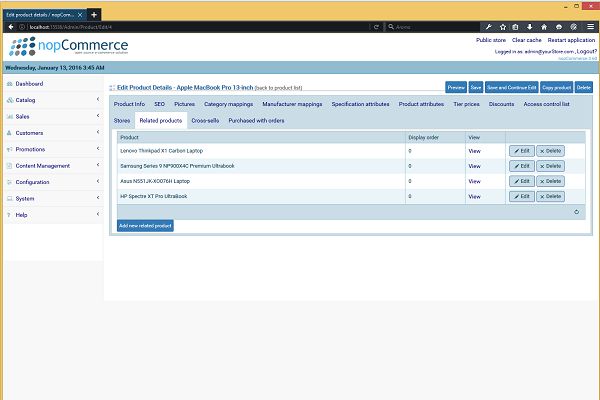The height and width of the screenshot is (400, 600).
Task: View the Lenovo Thinkpad X1 Carbon product
Action: [x=474, y=151]
